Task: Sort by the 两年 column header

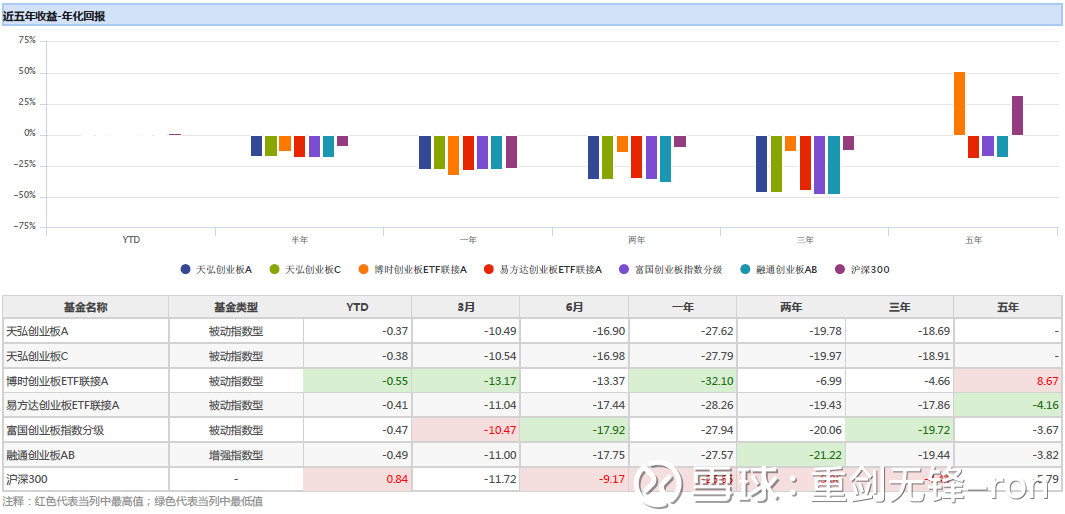Action: tap(791, 307)
